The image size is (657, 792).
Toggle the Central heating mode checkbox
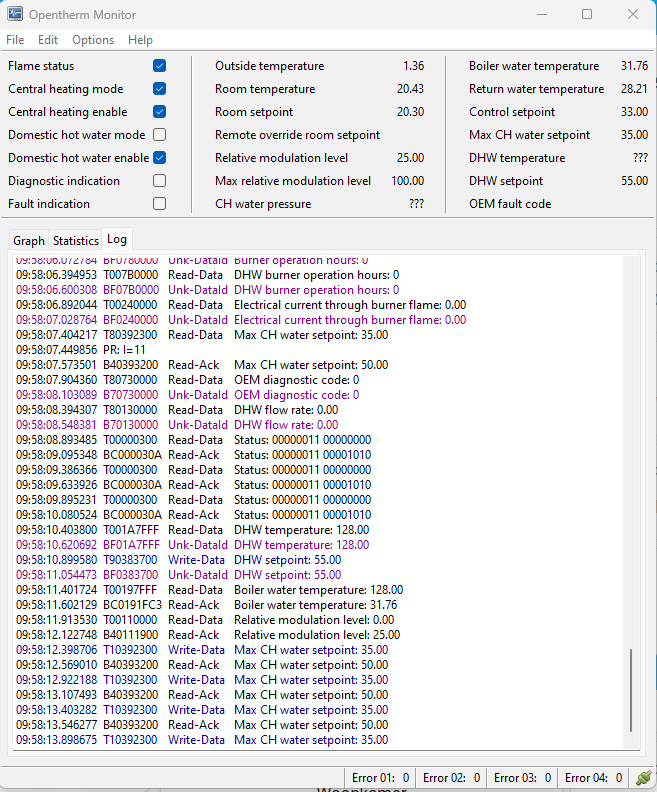pos(159,89)
